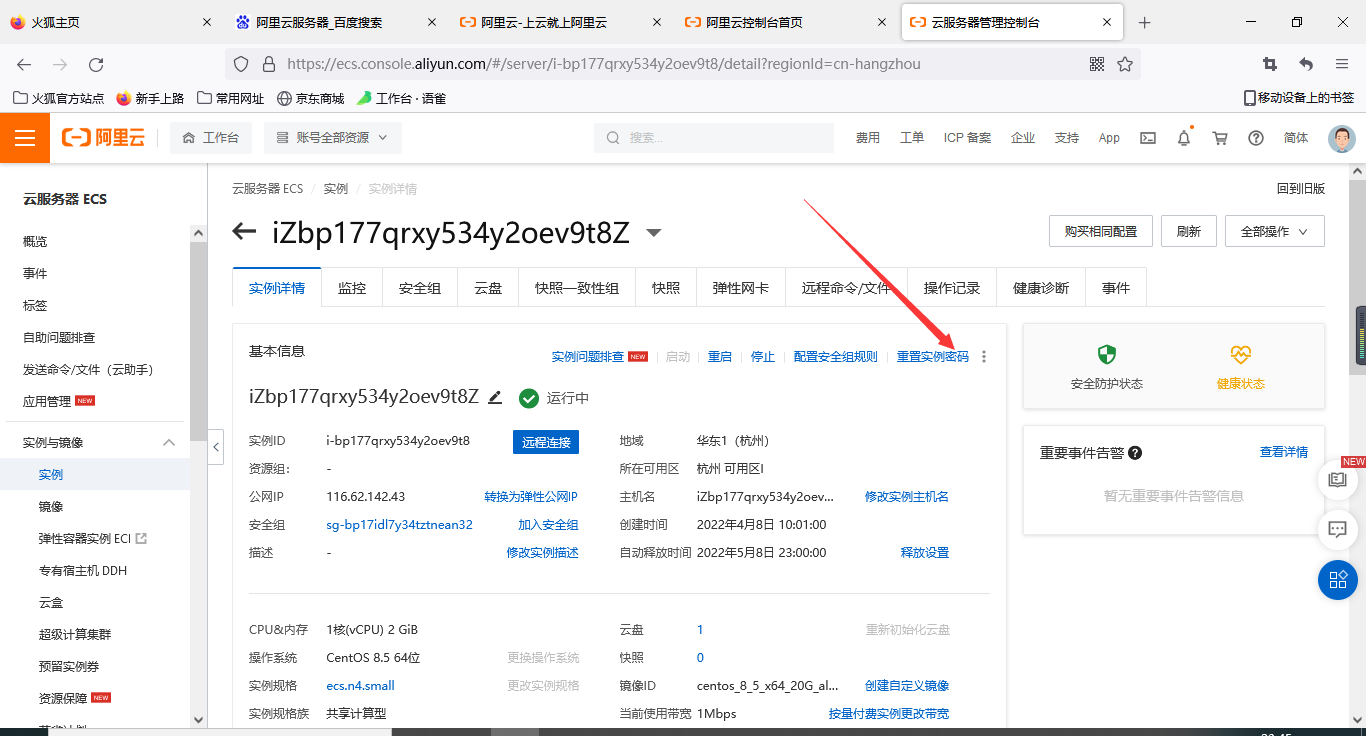Collapse the 实例与镜像 sidebar section
Image resolution: width=1366 pixels, height=736 pixels.
point(169,442)
